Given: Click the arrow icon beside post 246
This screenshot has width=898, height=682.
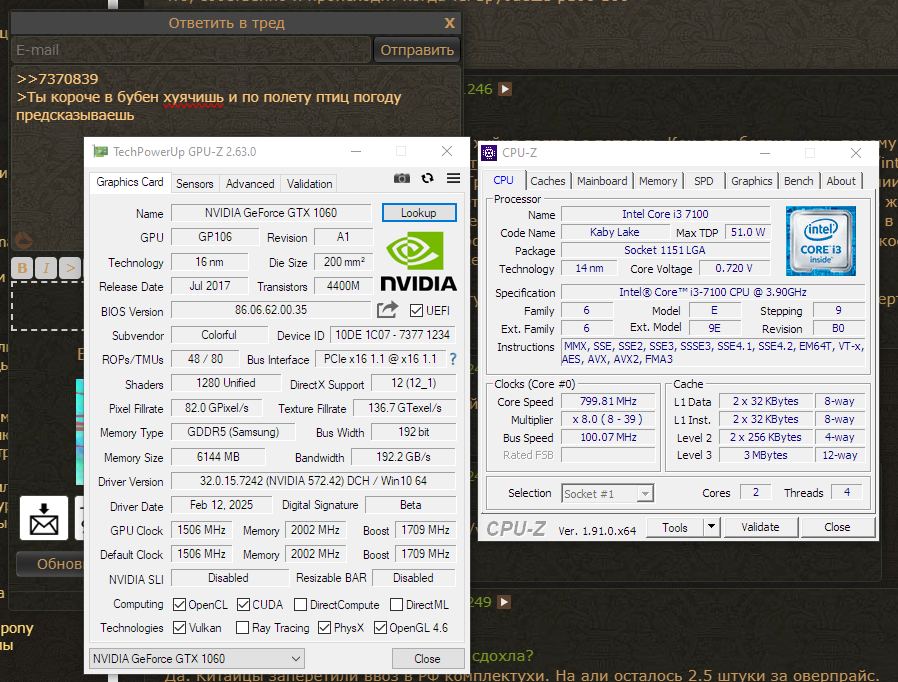Looking at the screenshot, I should point(505,89).
